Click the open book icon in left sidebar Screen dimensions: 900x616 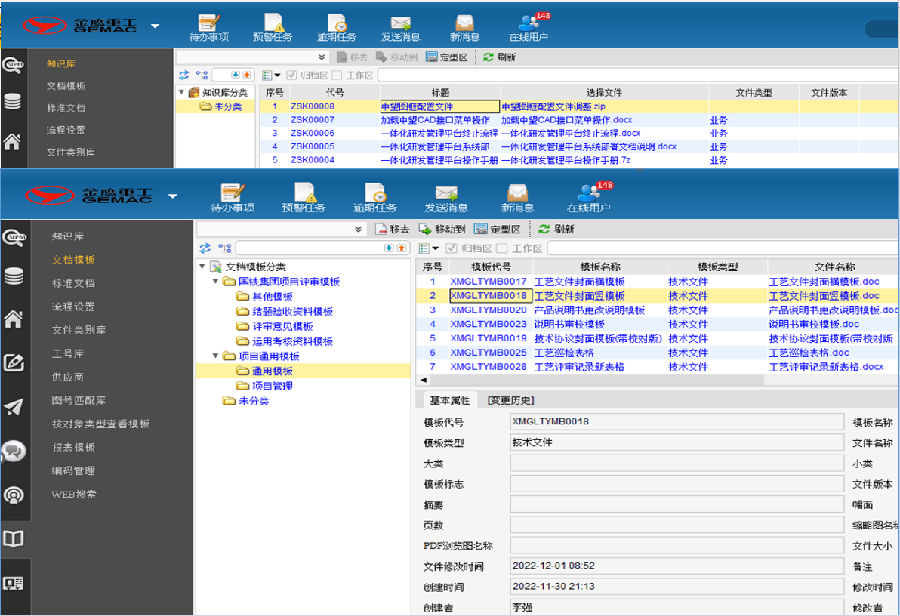coord(13,539)
